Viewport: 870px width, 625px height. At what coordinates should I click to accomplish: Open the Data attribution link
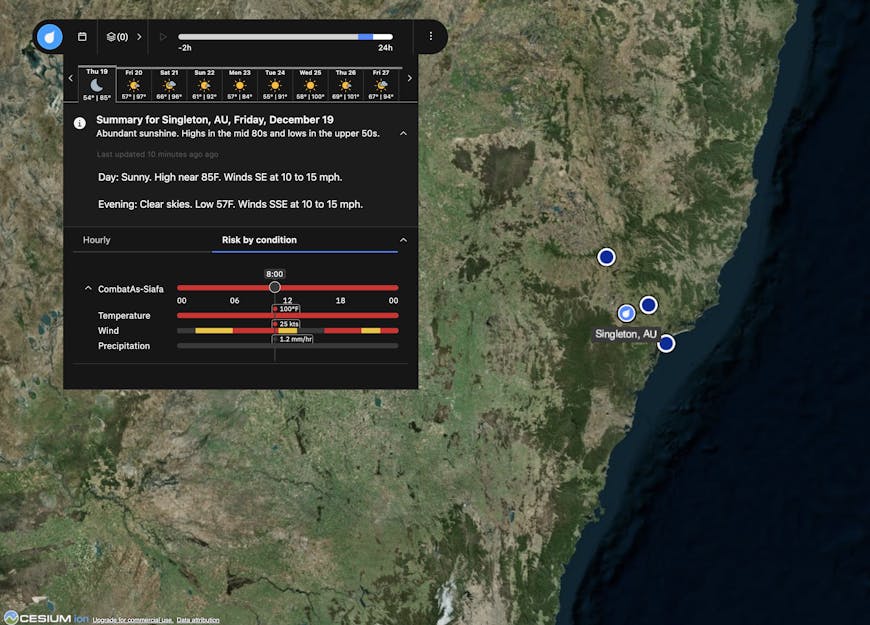coord(197,619)
